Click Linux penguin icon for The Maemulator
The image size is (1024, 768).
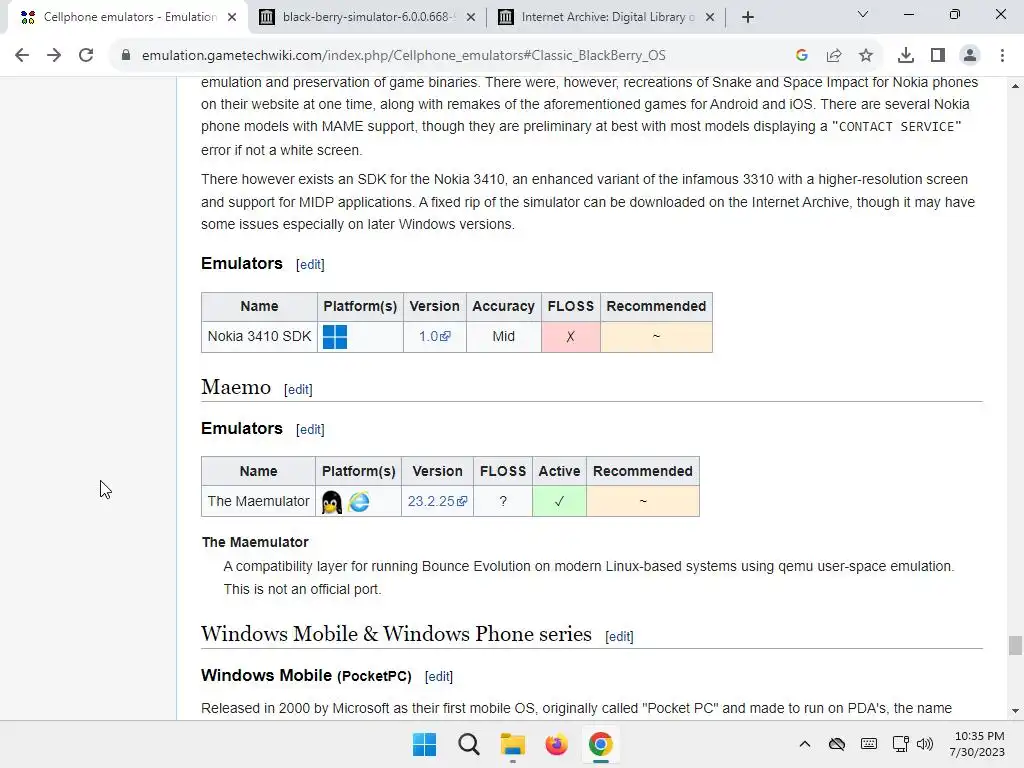coord(332,502)
